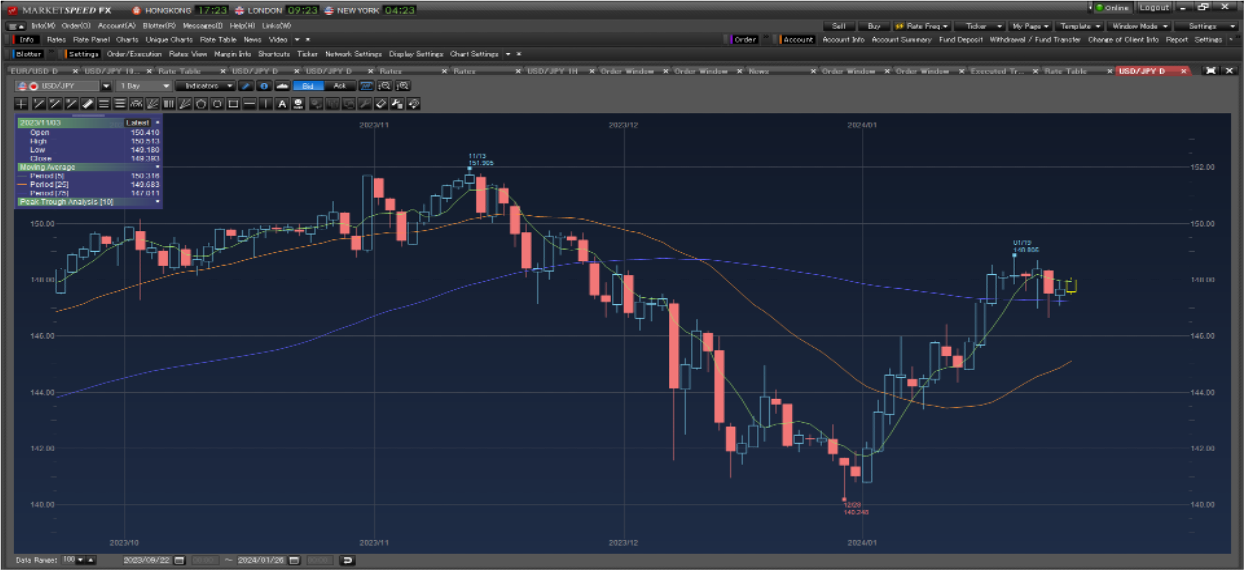The image size is (1244, 570).
Task: Click the chart info icon
Action: click(264, 86)
